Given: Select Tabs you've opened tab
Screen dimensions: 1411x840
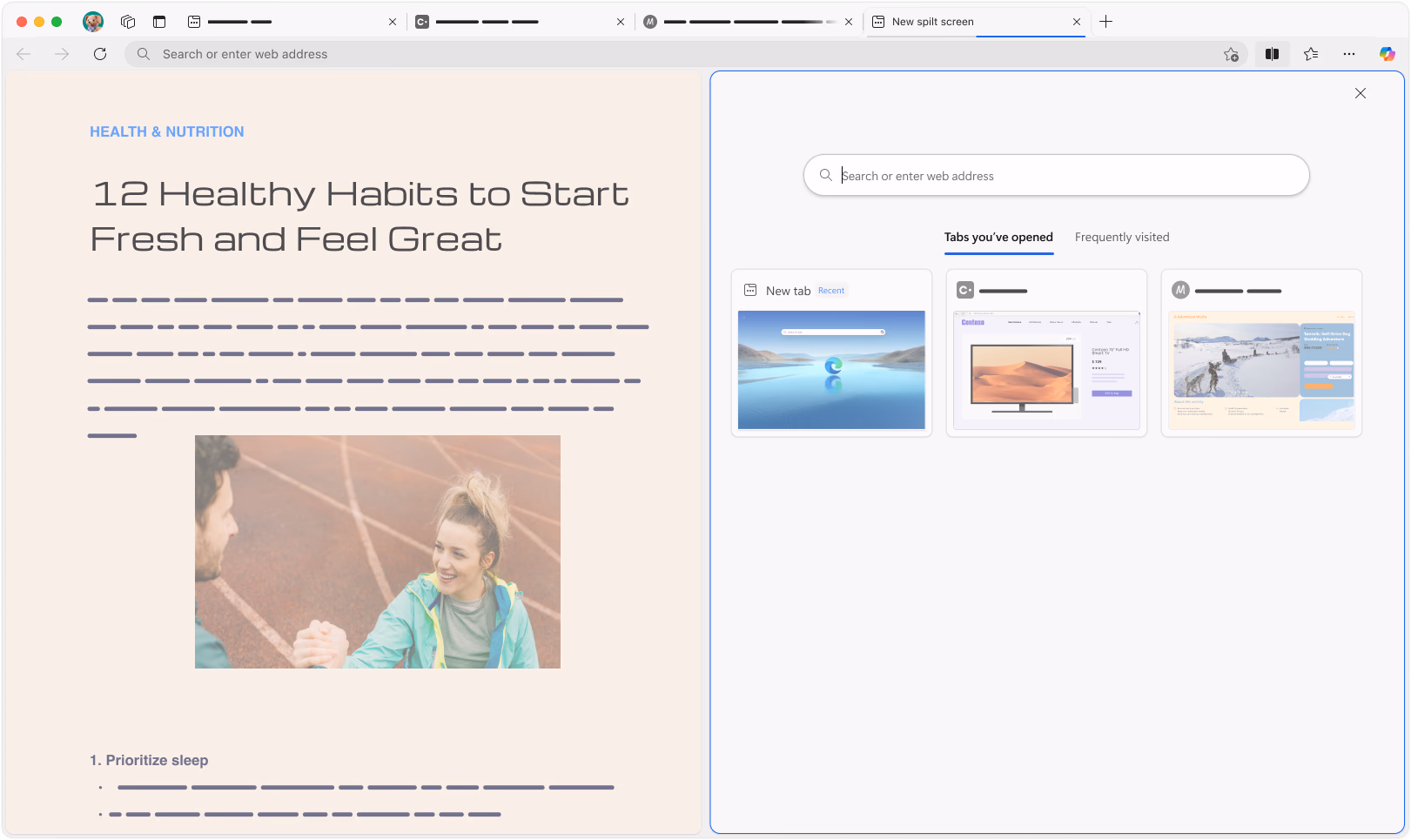Looking at the screenshot, I should coord(998,237).
